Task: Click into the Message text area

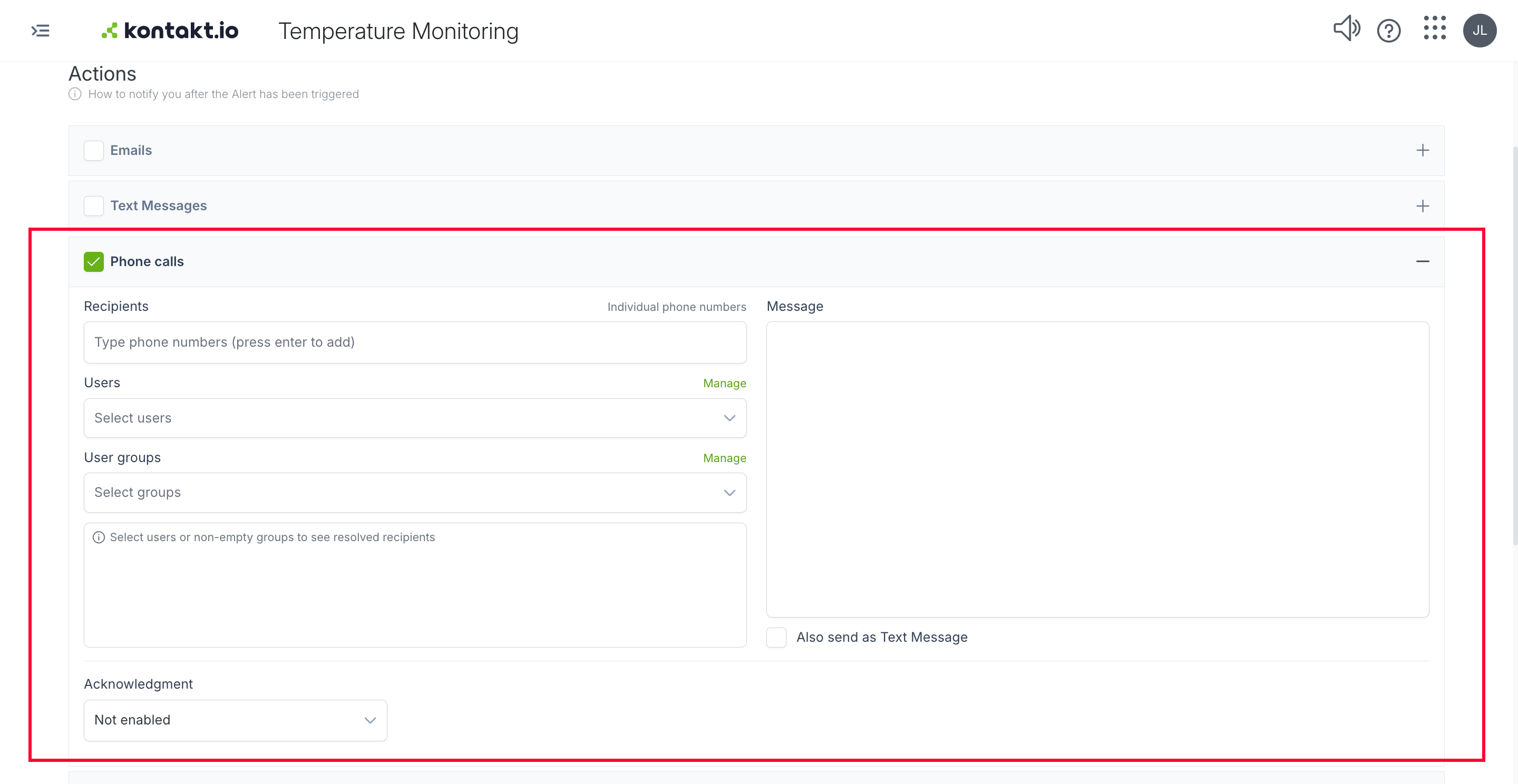Action: [x=1097, y=469]
